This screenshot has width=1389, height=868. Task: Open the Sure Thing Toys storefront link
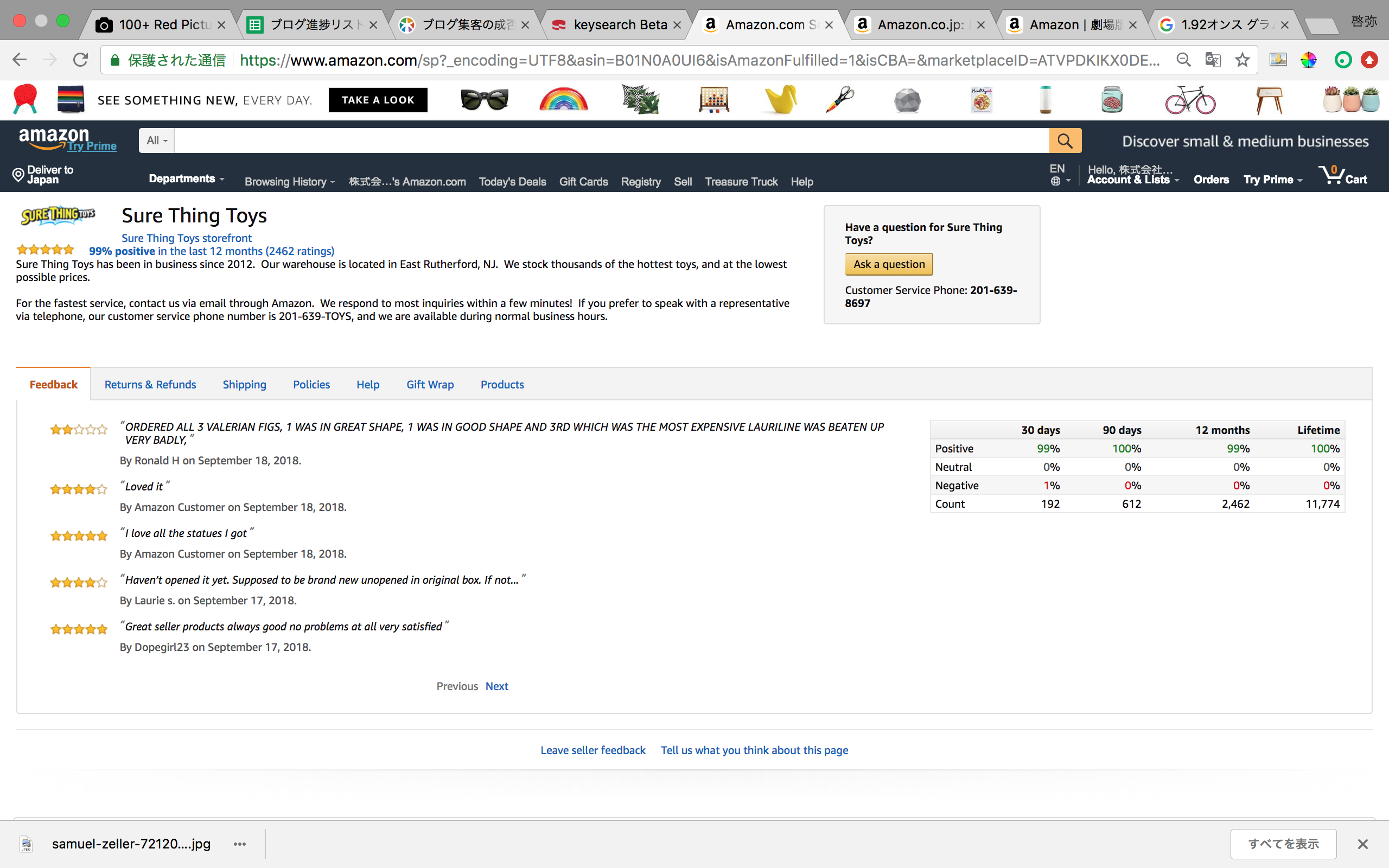[187, 238]
